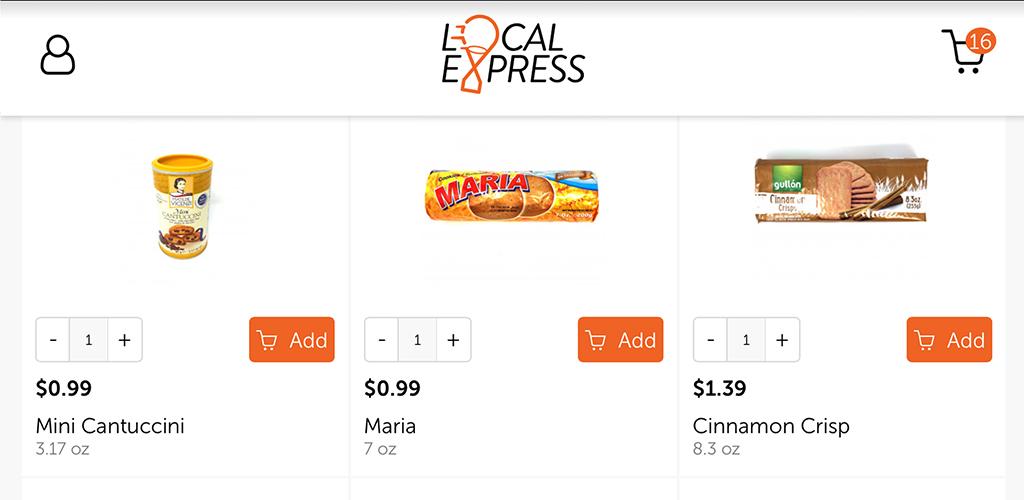Image resolution: width=1024 pixels, height=500 pixels.
Task: Open the Maria cookies product image
Action: (513, 196)
